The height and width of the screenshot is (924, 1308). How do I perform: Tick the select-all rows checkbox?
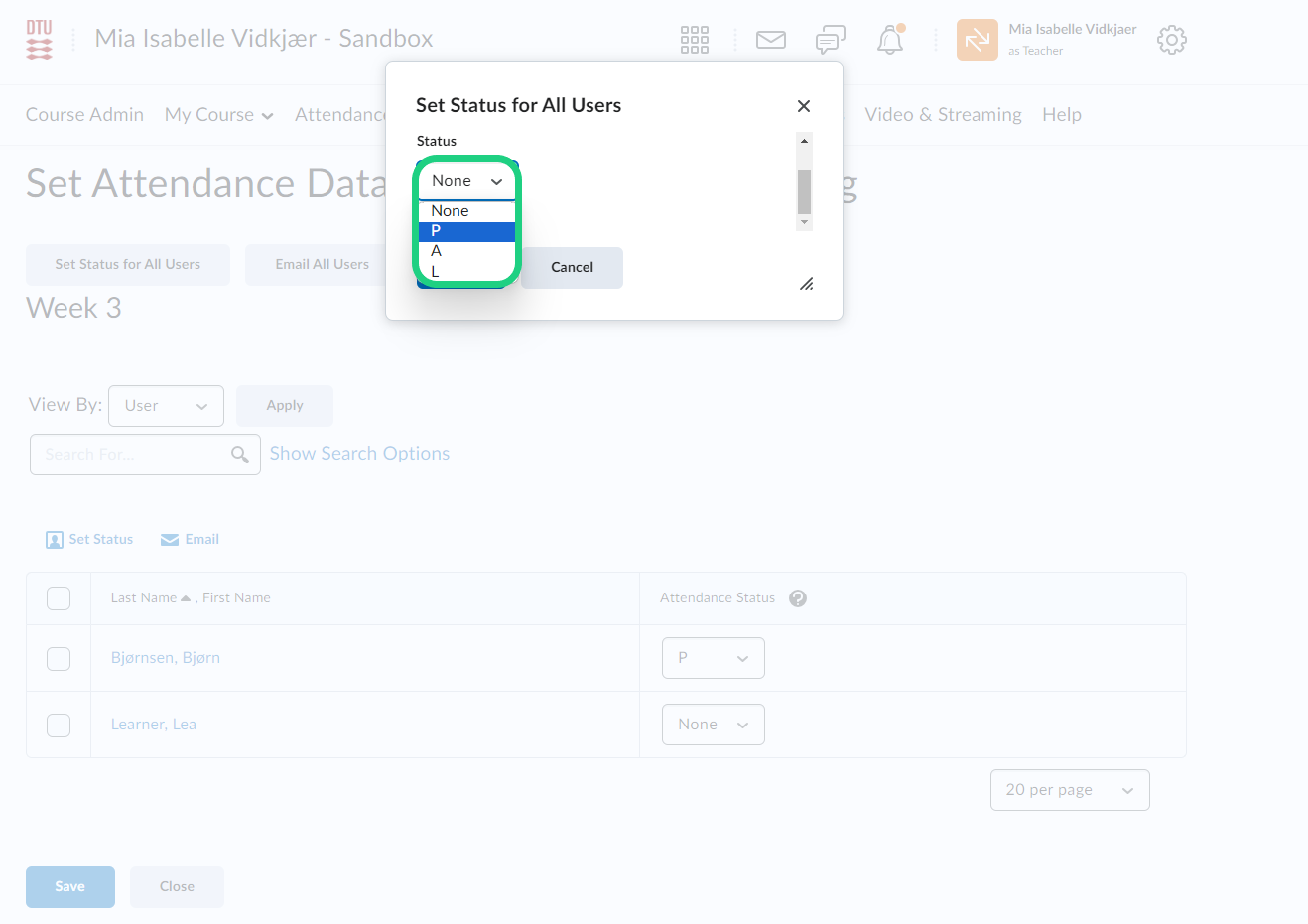point(59,598)
